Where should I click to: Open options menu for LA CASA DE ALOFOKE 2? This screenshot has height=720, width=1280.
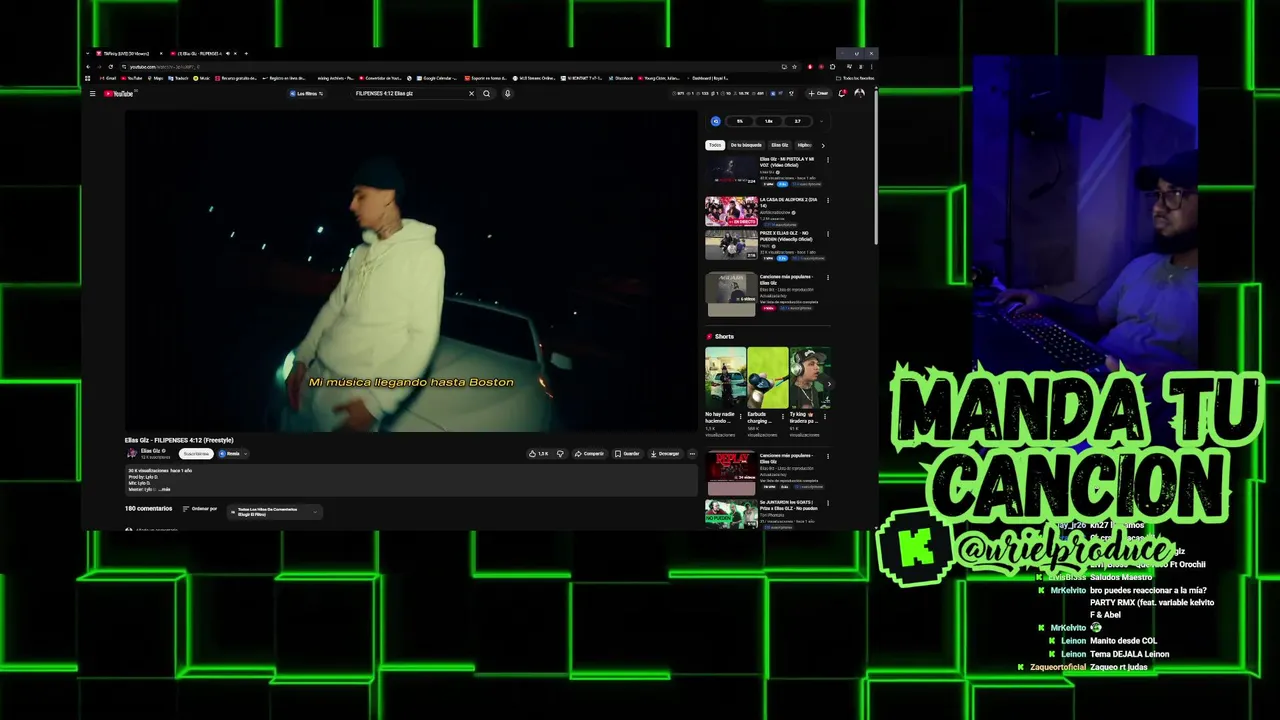tap(827, 200)
